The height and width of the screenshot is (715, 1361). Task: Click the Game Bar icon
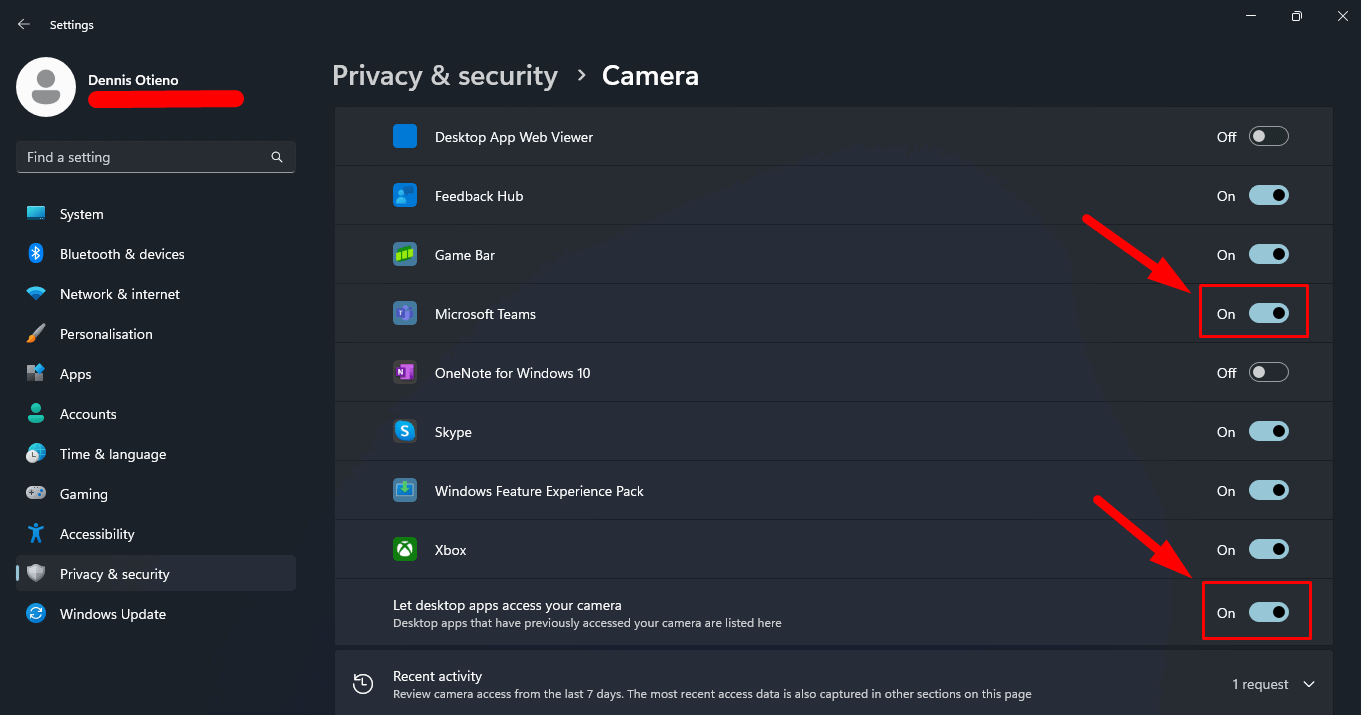pyautogui.click(x=405, y=254)
